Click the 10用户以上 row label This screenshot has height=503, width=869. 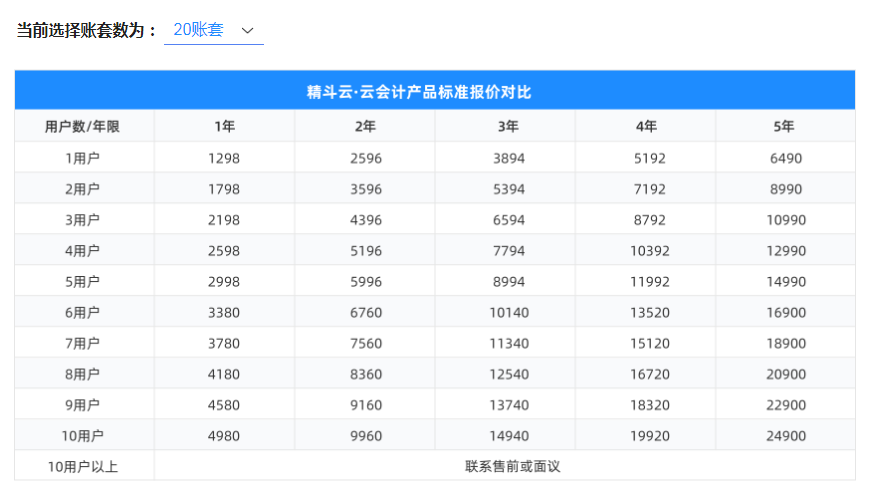[83, 467]
